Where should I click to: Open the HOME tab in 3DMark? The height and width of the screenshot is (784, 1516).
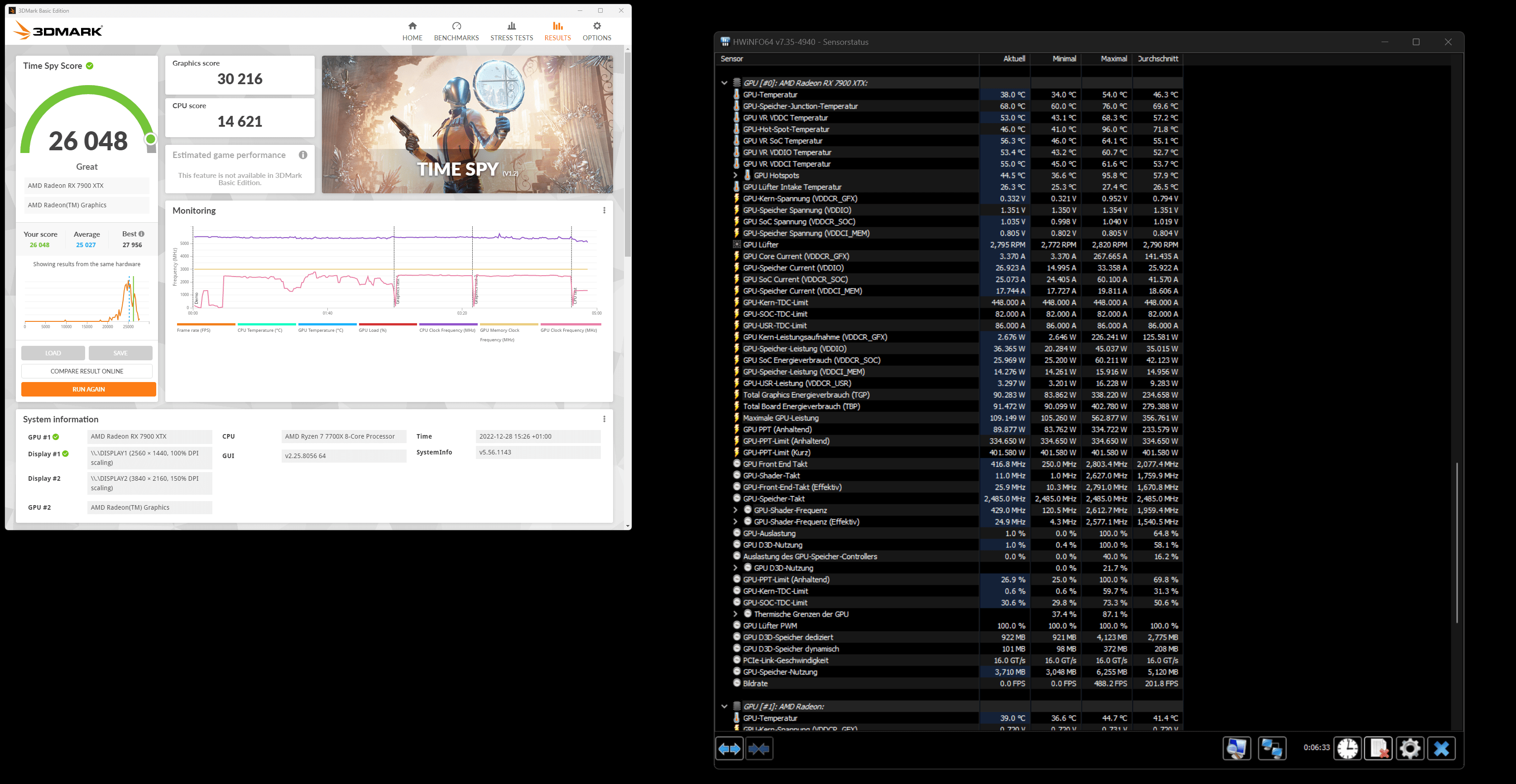point(412,31)
